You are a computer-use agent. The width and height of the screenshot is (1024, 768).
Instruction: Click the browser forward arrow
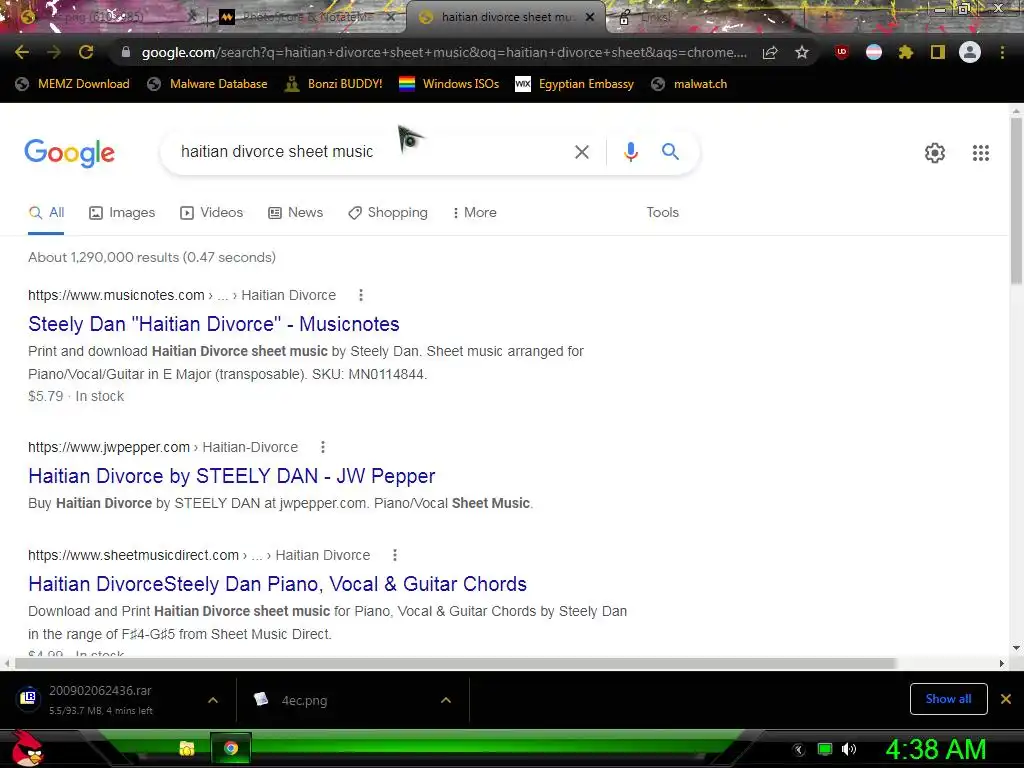[54, 52]
